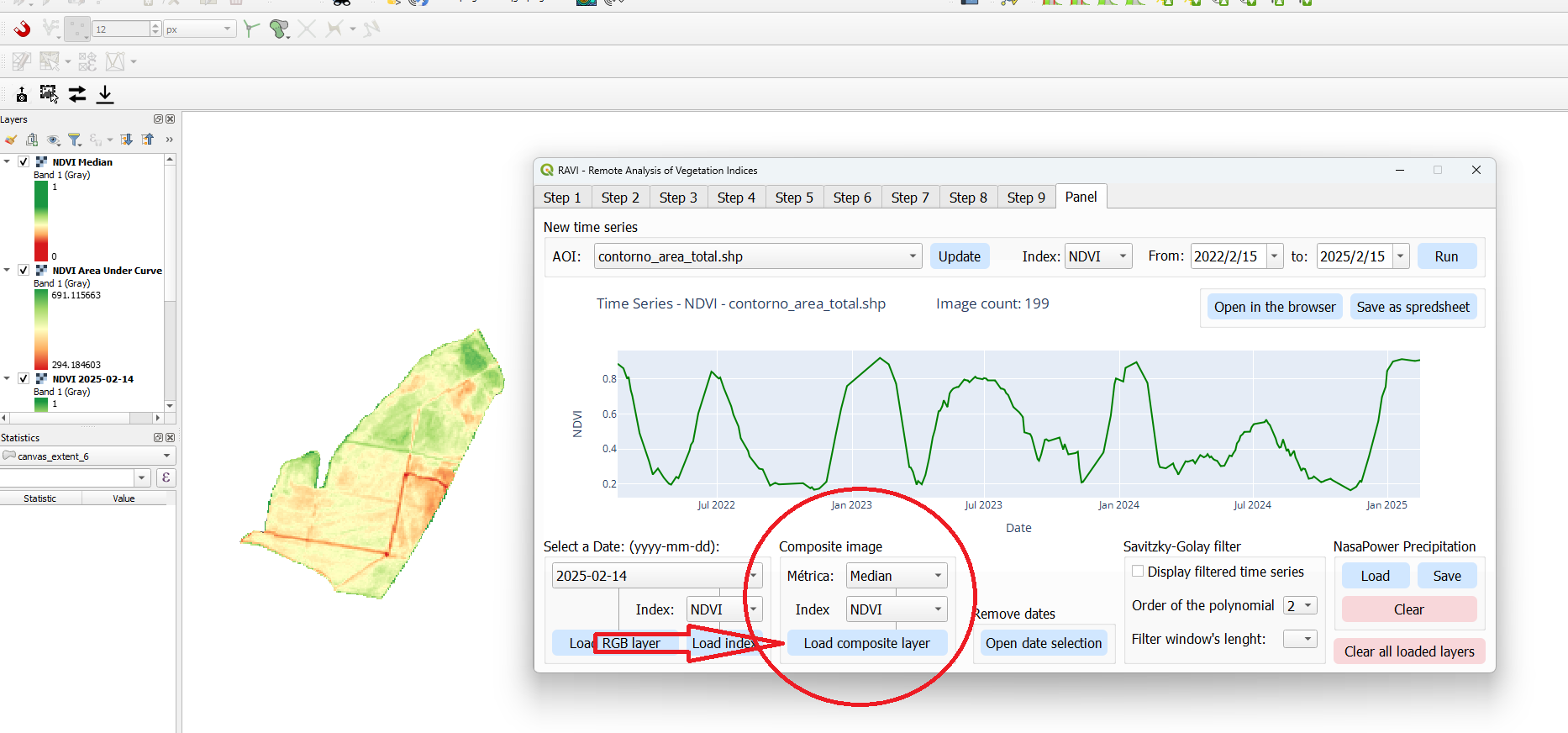Enable Display filtered time series checkbox
1568x733 pixels.
(x=1138, y=572)
